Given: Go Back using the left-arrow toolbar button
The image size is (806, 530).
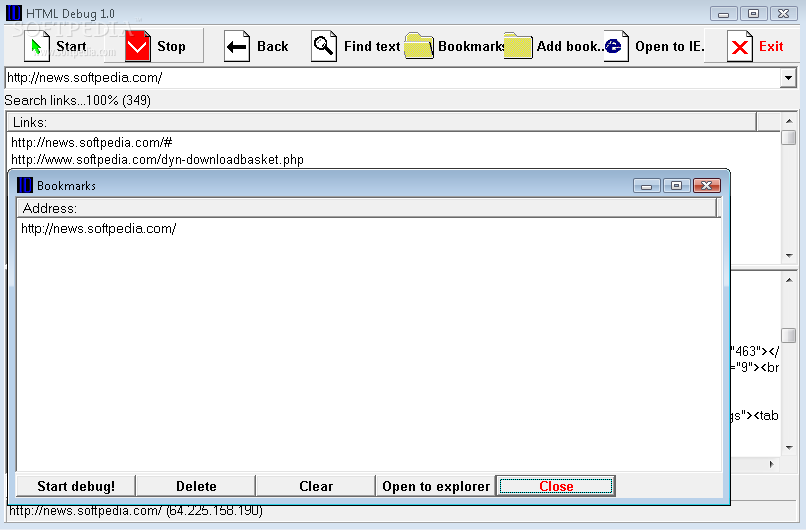Looking at the screenshot, I should coord(256,46).
